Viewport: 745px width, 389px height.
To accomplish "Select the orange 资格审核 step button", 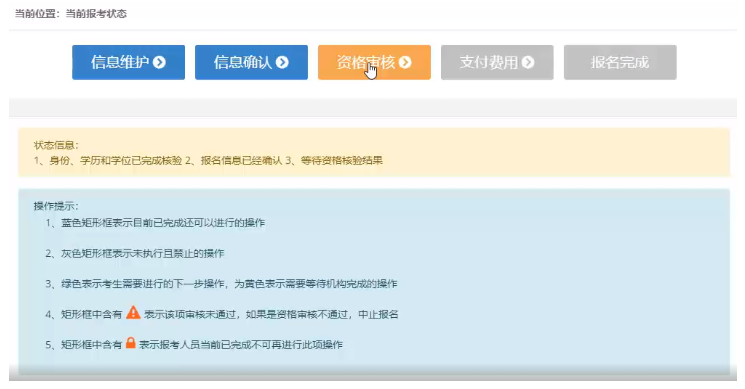I will coord(374,62).
